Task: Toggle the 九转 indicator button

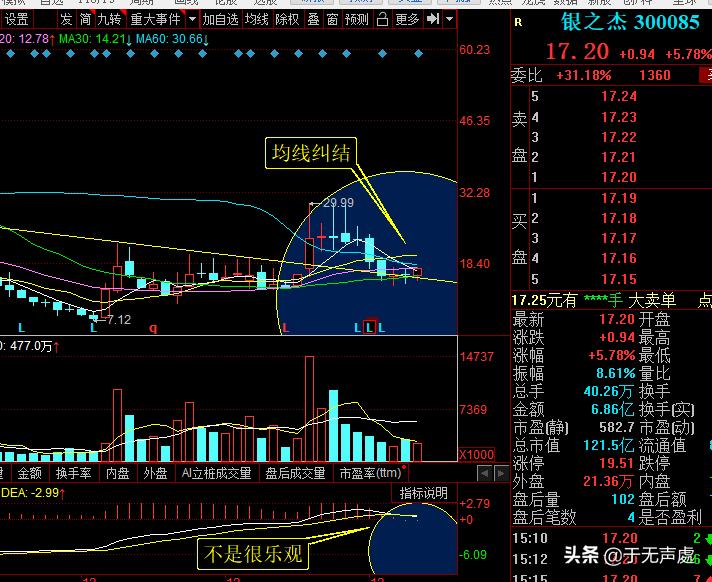Action: point(109,19)
